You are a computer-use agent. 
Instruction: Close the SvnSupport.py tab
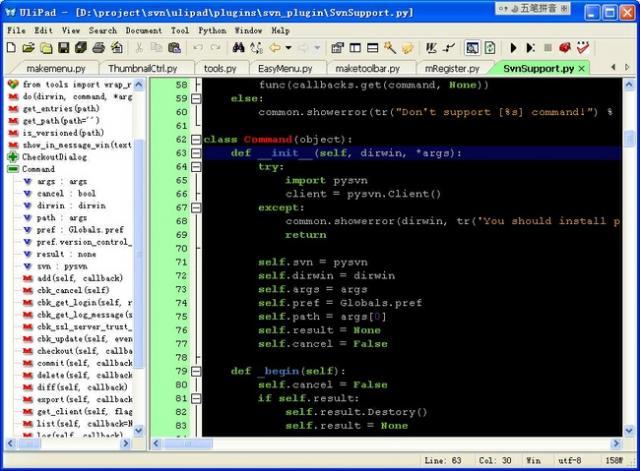[x=579, y=68]
